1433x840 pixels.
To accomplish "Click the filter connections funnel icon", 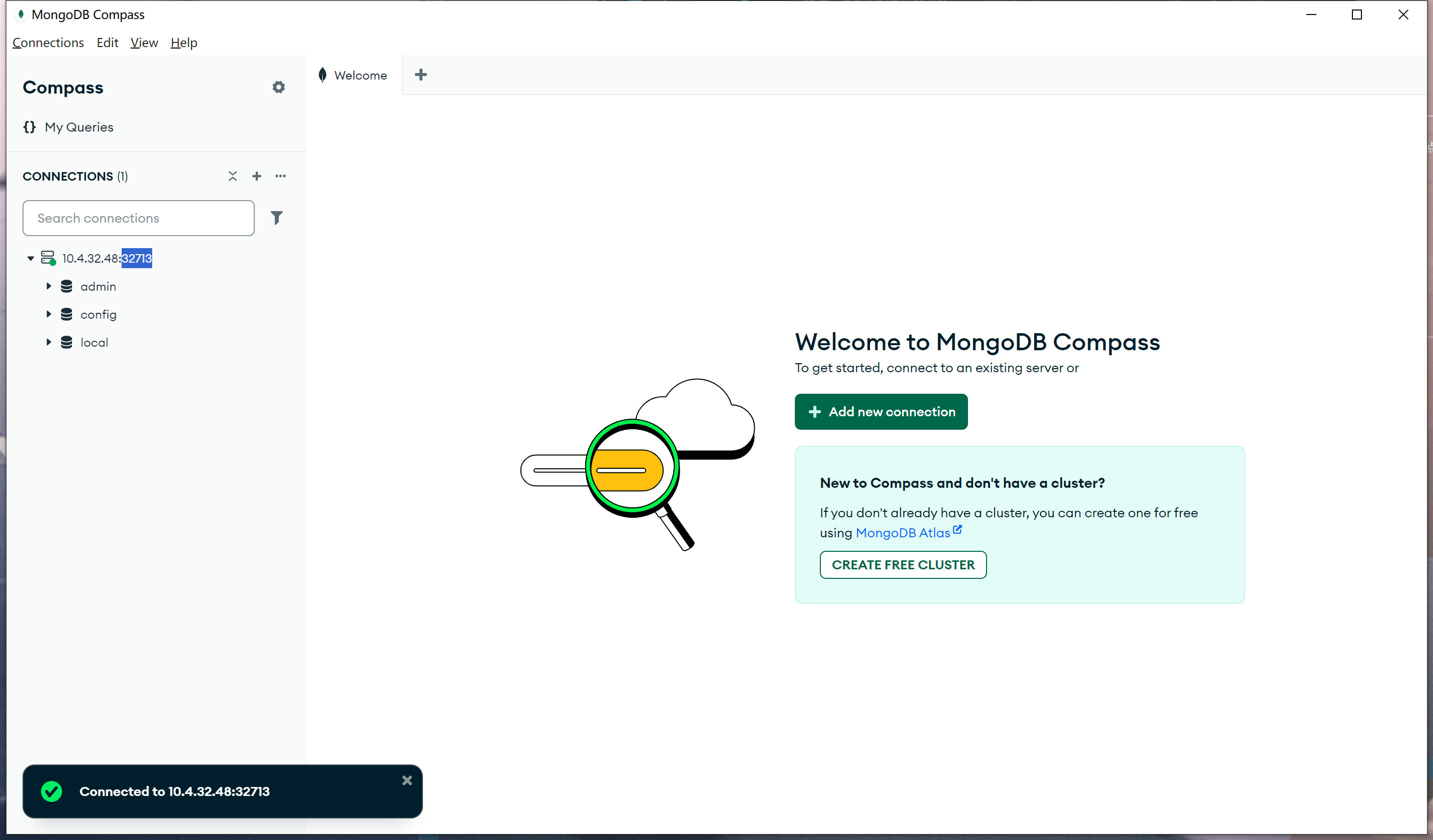I will coord(276,218).
